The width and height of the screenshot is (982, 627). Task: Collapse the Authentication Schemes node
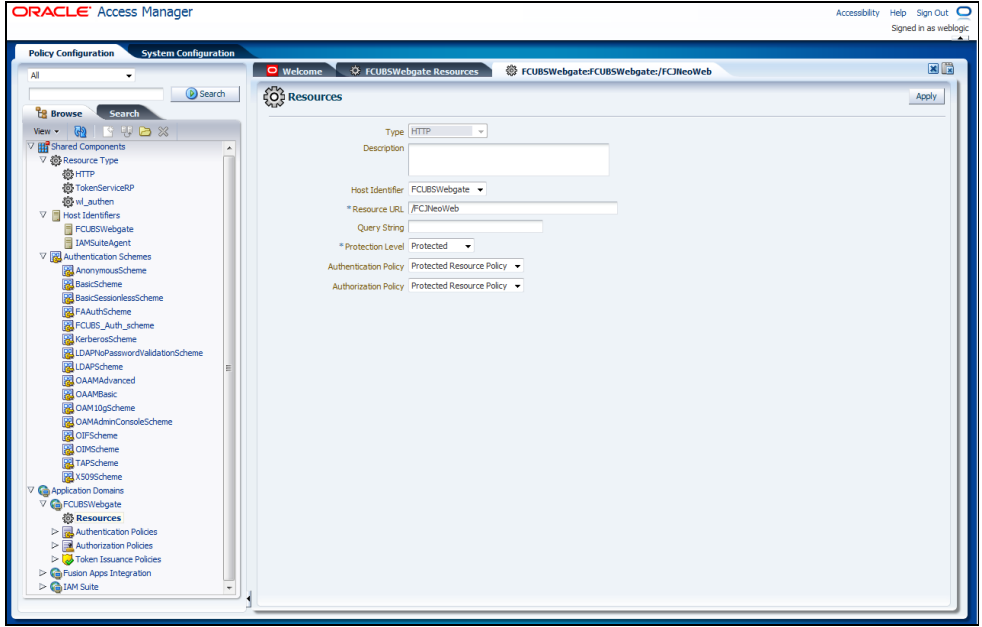point(43,256)
